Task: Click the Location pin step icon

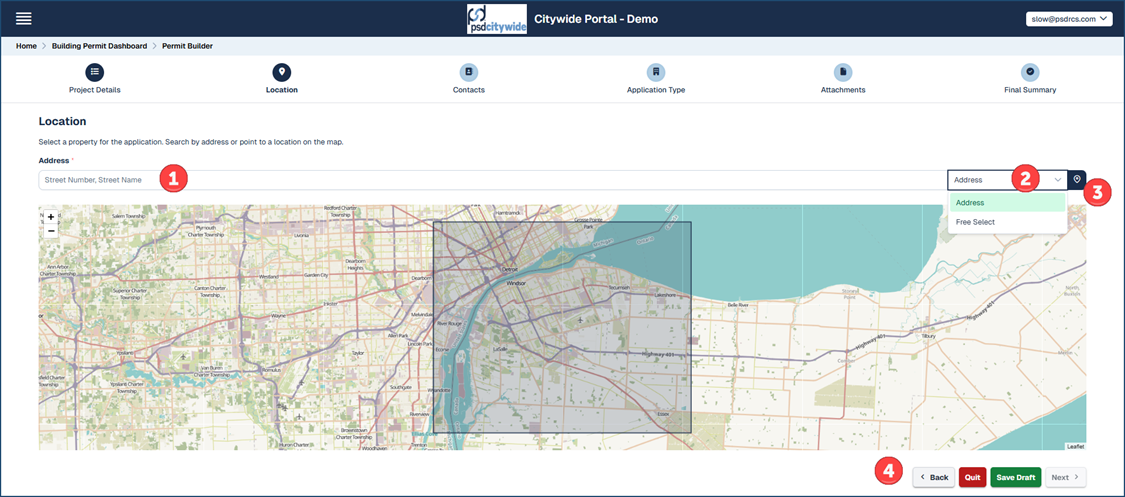Action: (x=282, y=72)
